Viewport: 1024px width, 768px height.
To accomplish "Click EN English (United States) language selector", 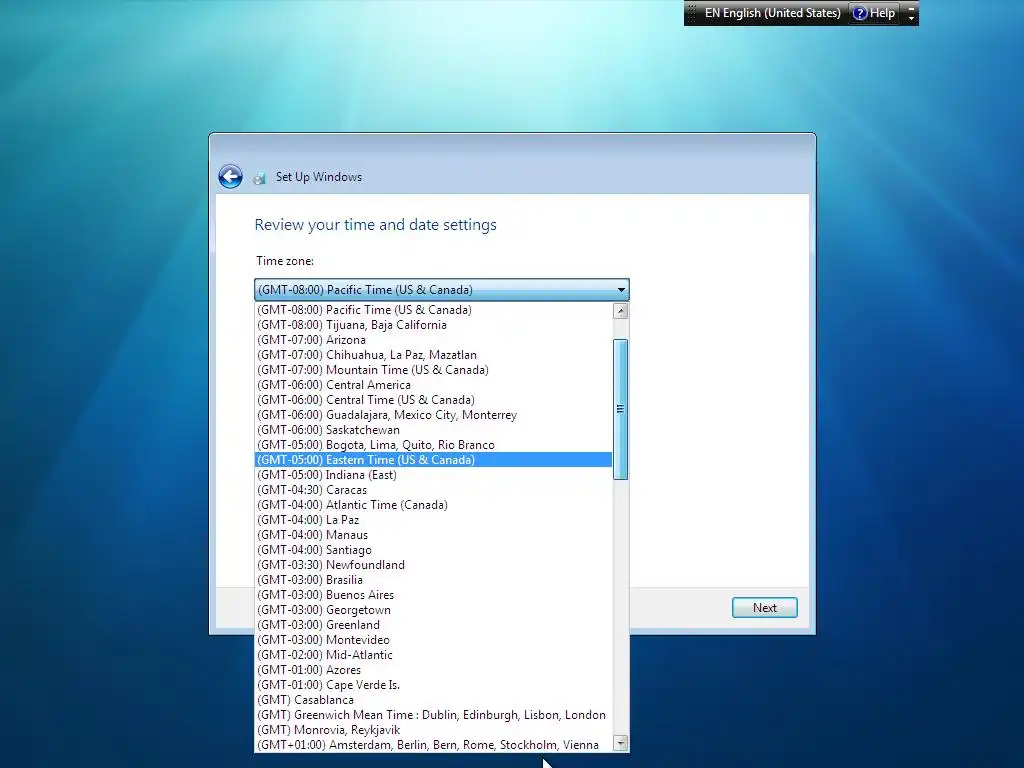I will pyautogui.click(x=772, y=13).
